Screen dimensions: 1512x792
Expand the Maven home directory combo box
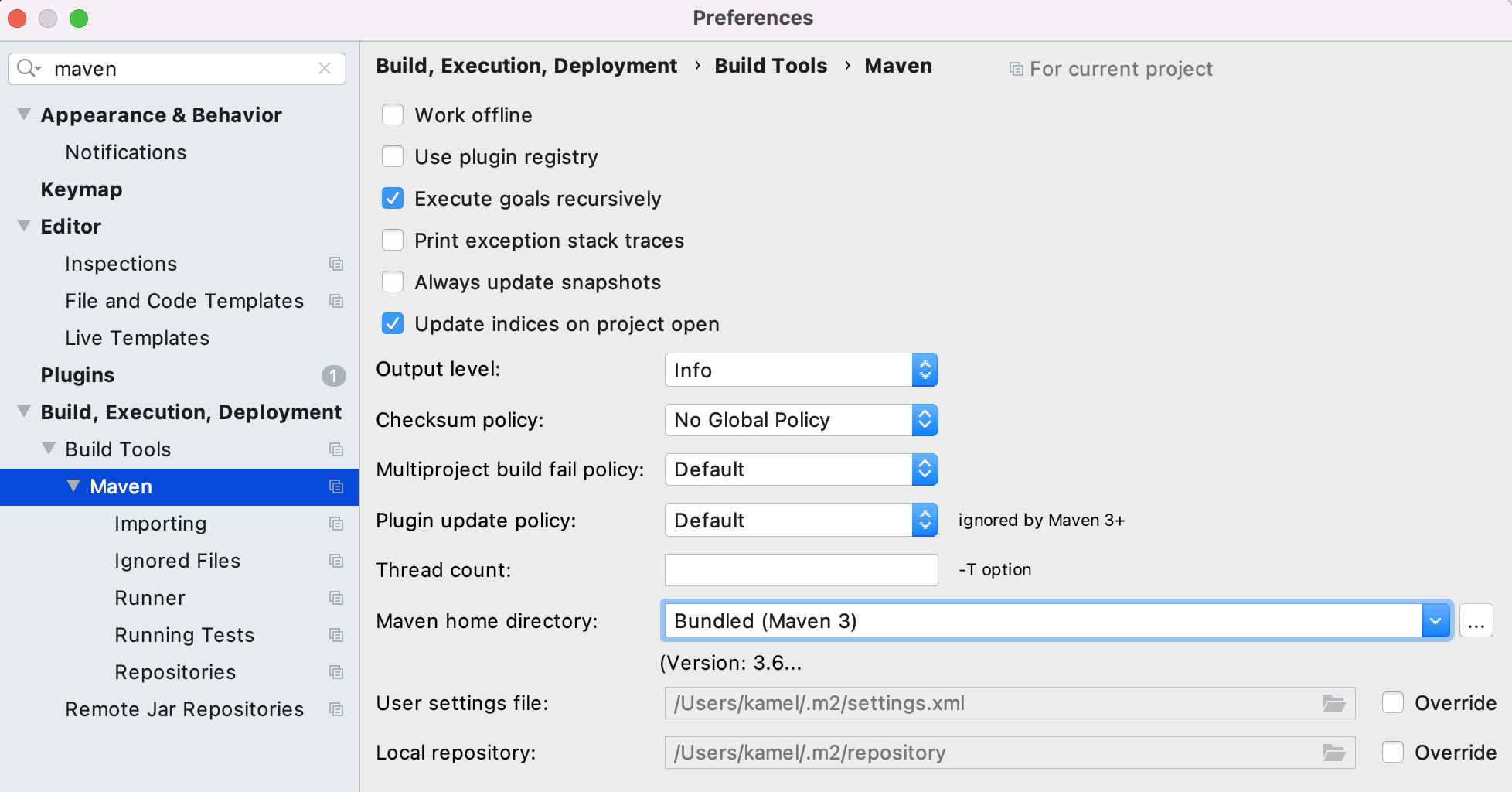click(1435, 621)
